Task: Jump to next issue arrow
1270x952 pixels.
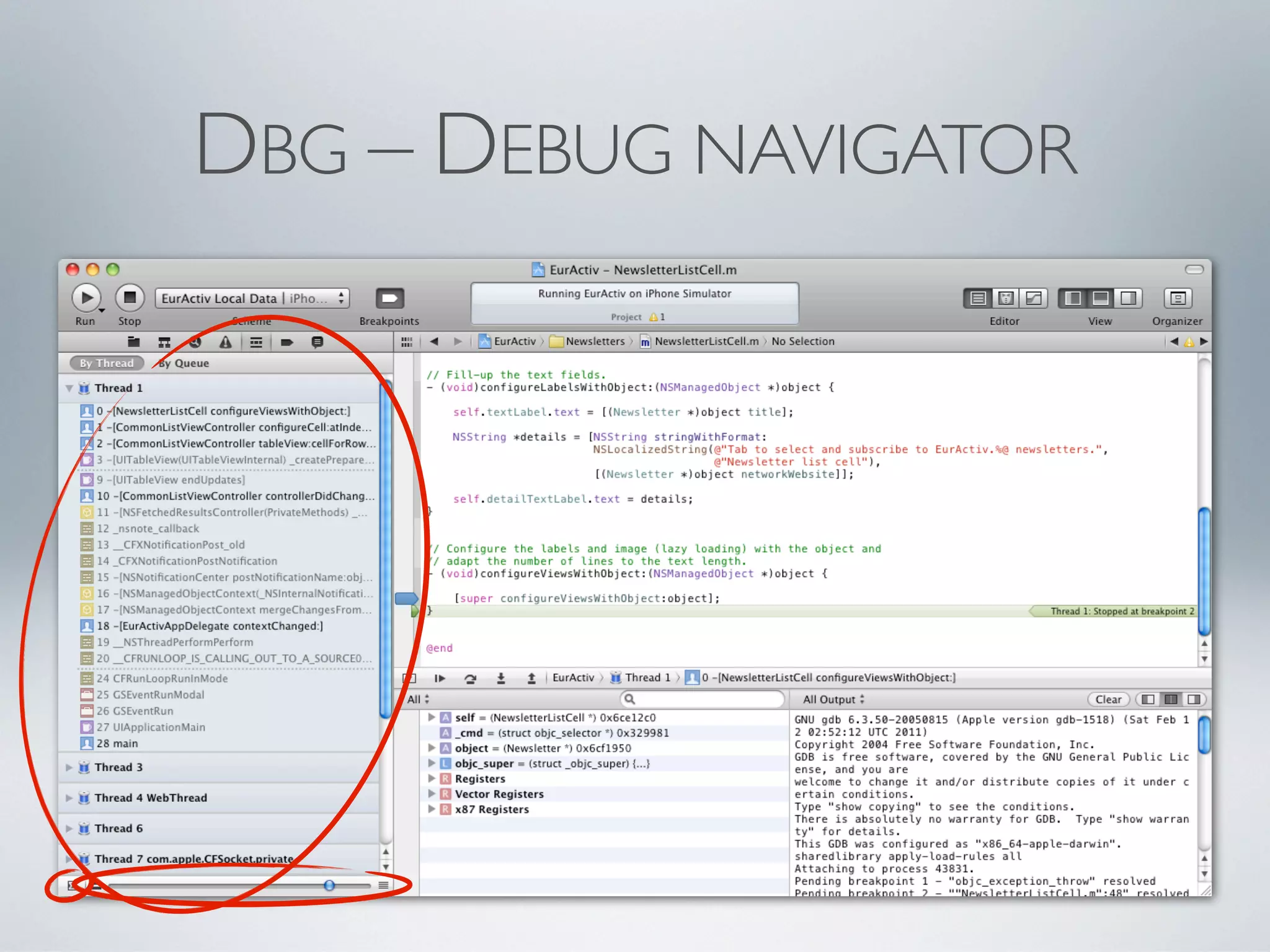Action: (1204, 342)
